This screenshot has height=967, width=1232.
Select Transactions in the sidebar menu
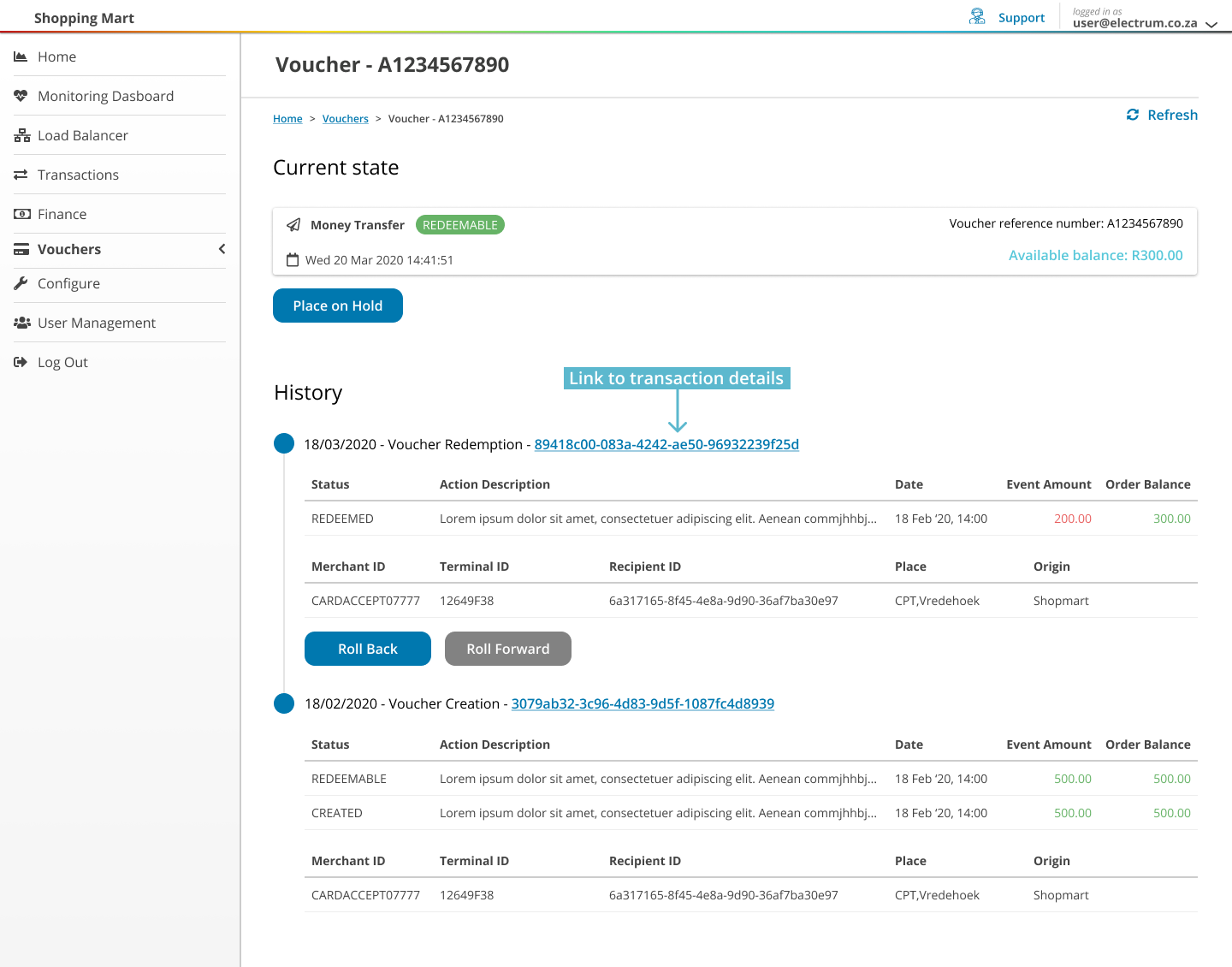coord(78,175)
